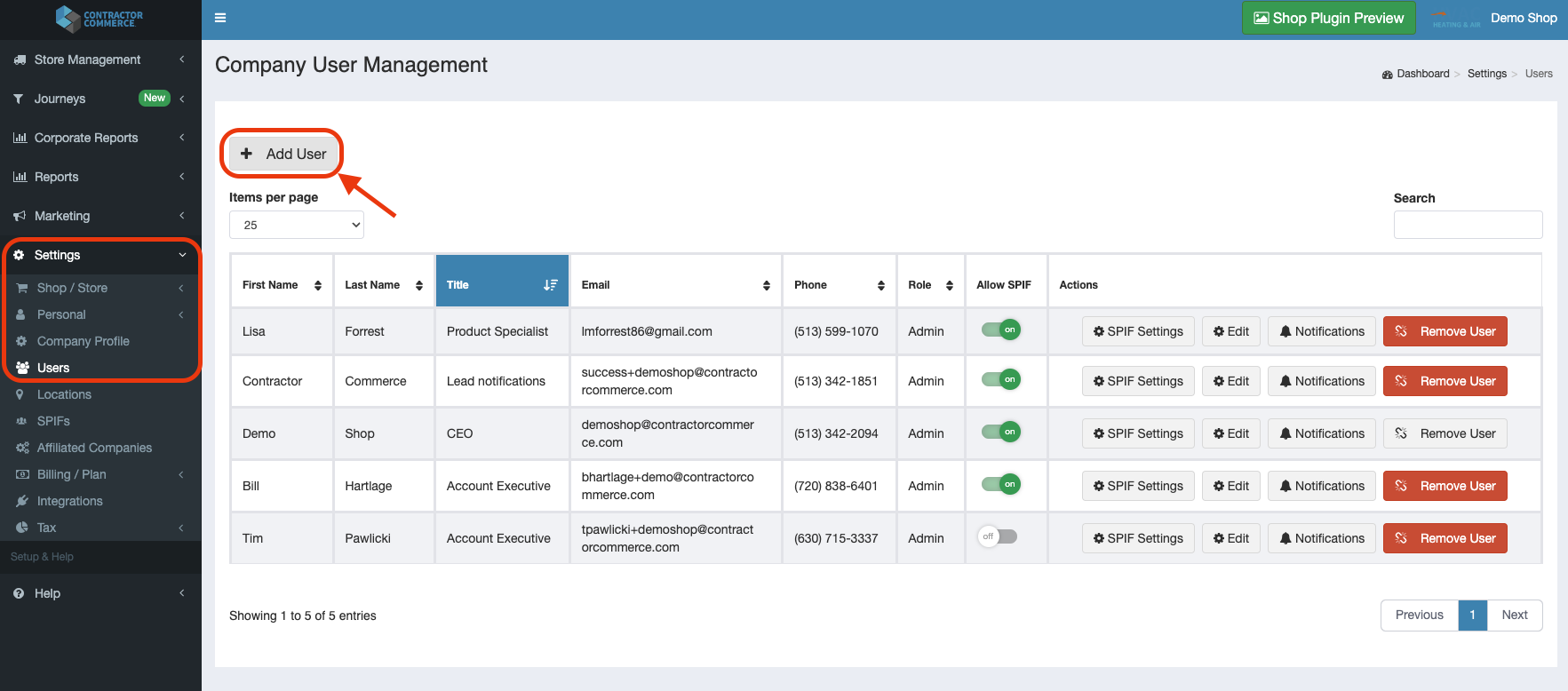Edit the Bill Hartlage user
The image size is (1568, 691).
pyautogui.click(x=1231, y=486)
